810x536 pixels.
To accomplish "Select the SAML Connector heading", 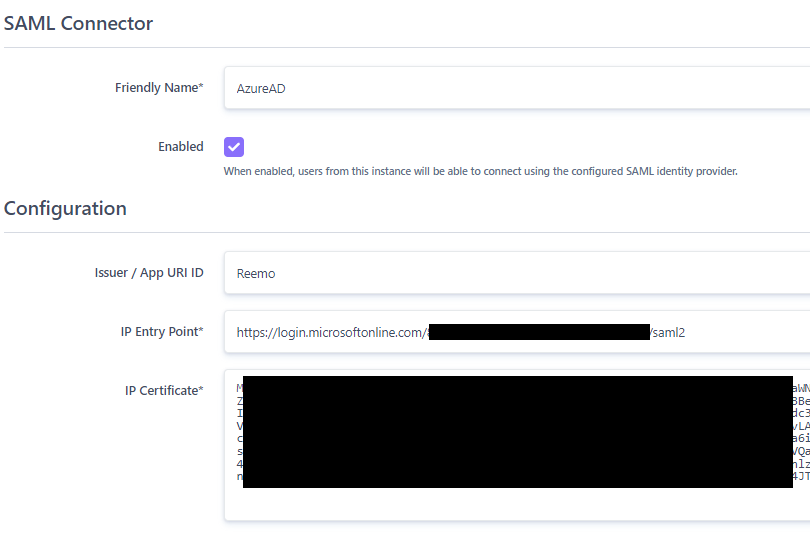I will pos(79,24).
